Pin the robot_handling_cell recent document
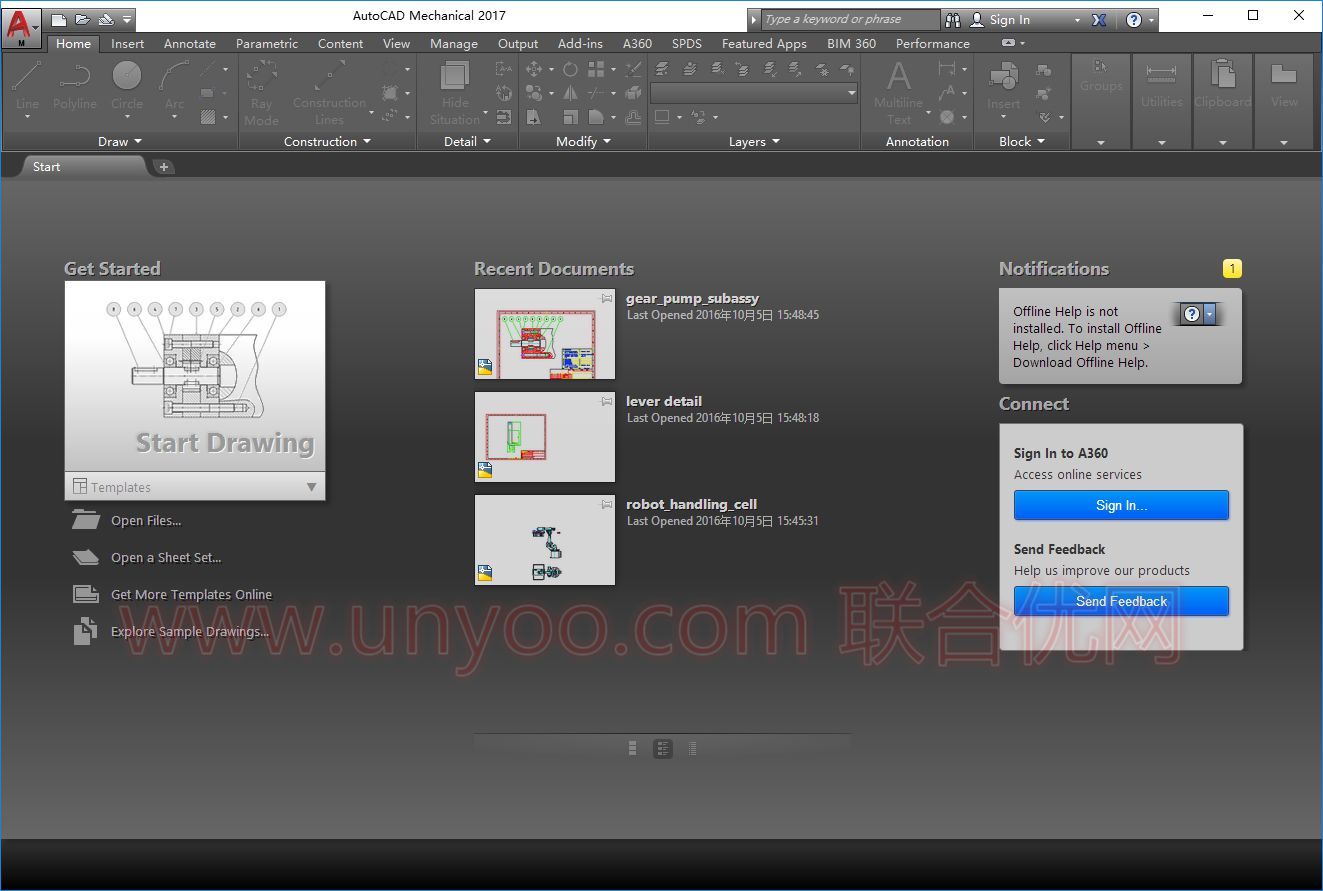 (x=606, y=504)
